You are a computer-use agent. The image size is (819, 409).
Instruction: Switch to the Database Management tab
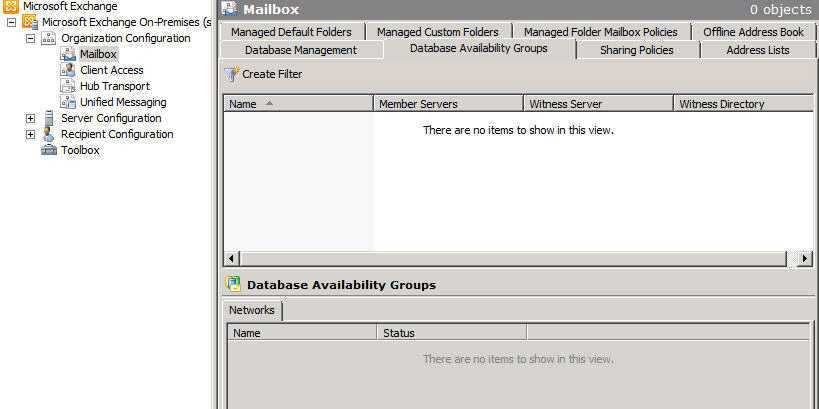click(x=301, y=50)
